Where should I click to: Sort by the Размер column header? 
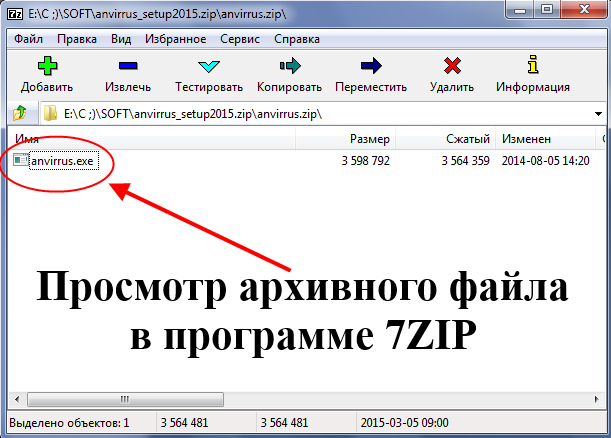[x=346, y=139]
